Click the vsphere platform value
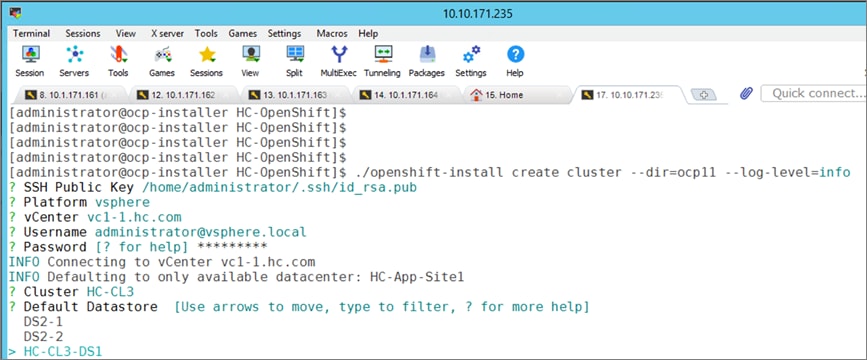 click(x=122, y=202)
